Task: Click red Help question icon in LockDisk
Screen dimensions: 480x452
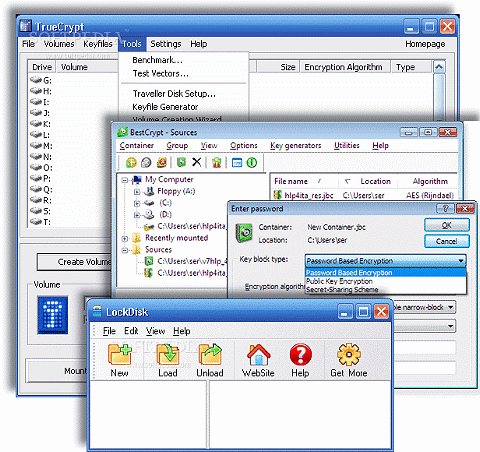Action: (x=300, y=354)
